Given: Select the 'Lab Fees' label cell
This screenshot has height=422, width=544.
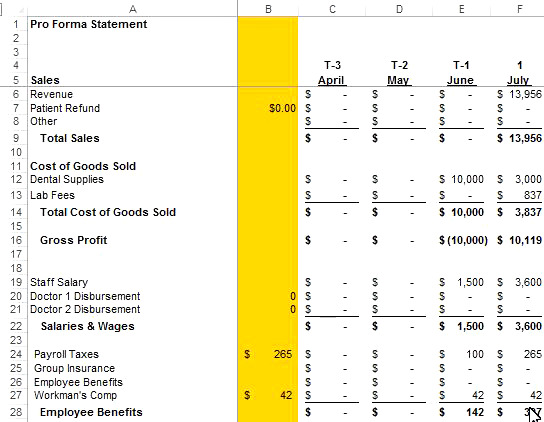Looking at the screenshot, I should click(x=52, y=195).
